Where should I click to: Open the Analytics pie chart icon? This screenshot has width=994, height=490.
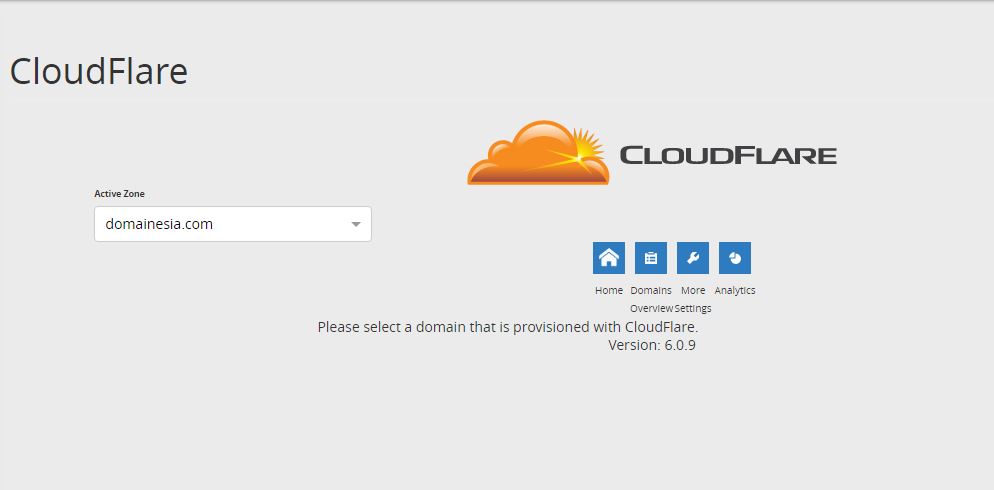(x=734, y=258)
